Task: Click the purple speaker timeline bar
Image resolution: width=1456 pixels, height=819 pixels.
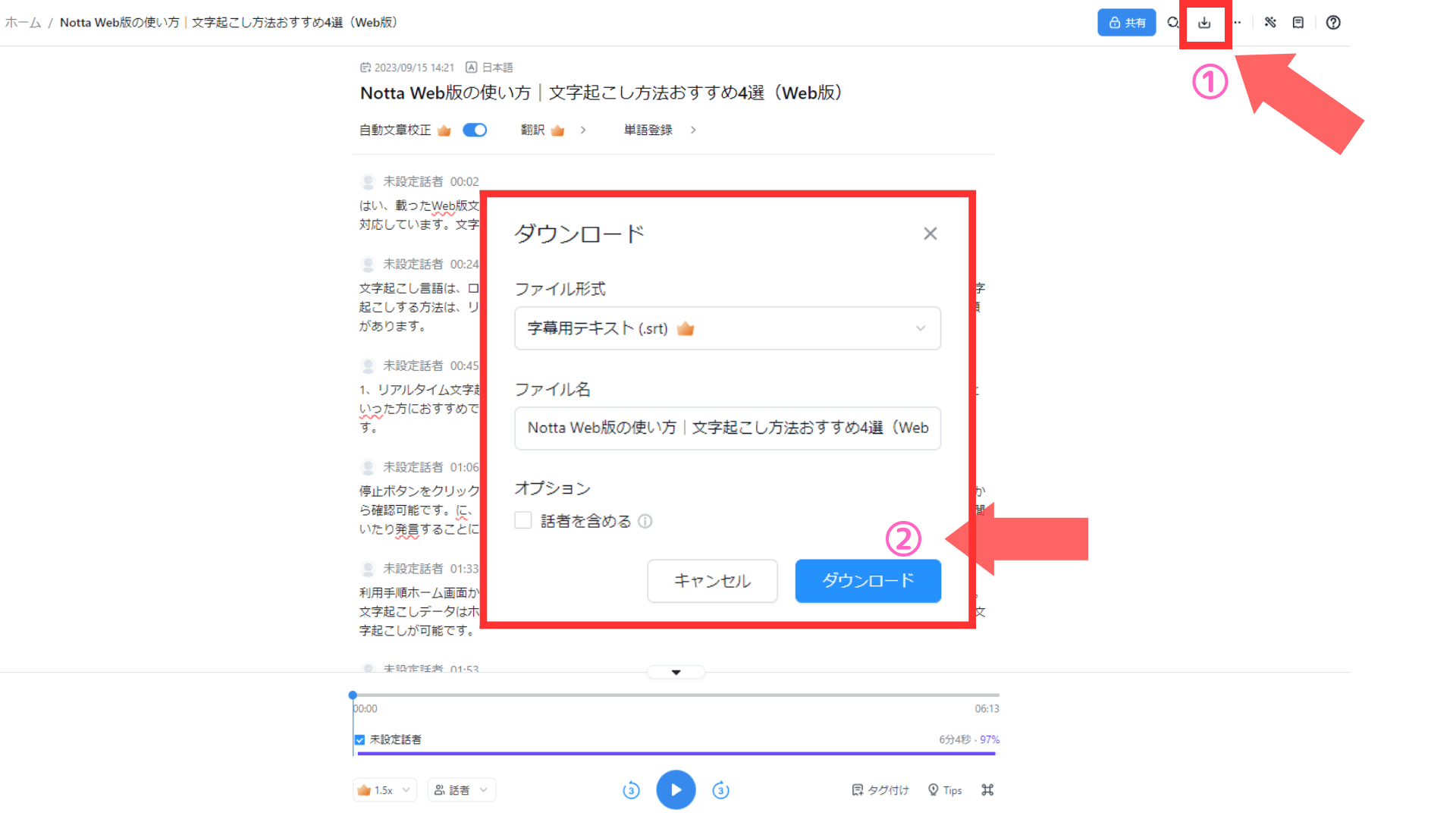Action: coord(676,754)
